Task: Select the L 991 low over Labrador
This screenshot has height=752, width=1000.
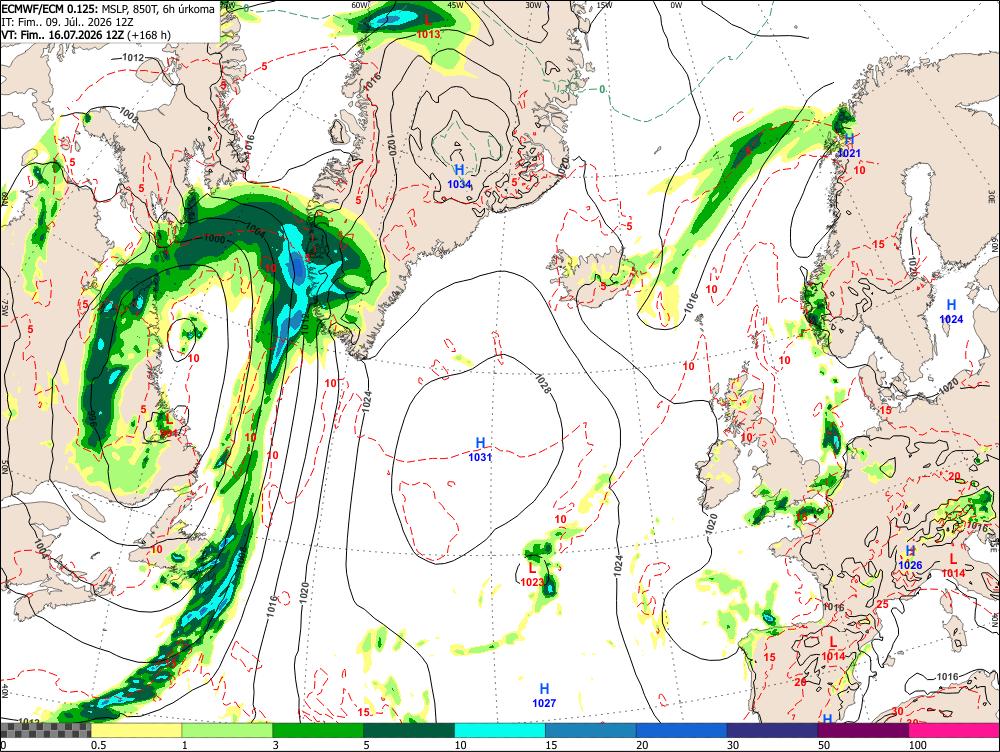Action: coord(169,426)
